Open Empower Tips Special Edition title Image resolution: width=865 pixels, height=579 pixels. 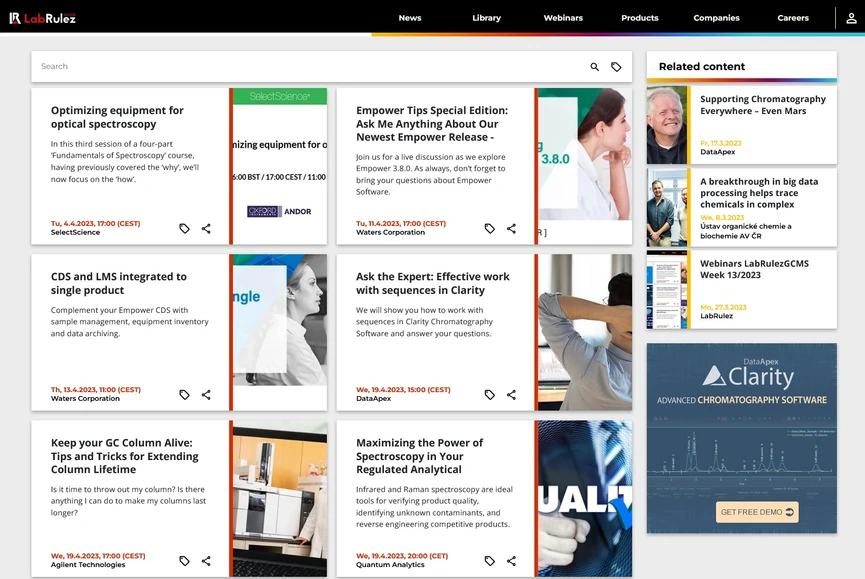point(432,124)
